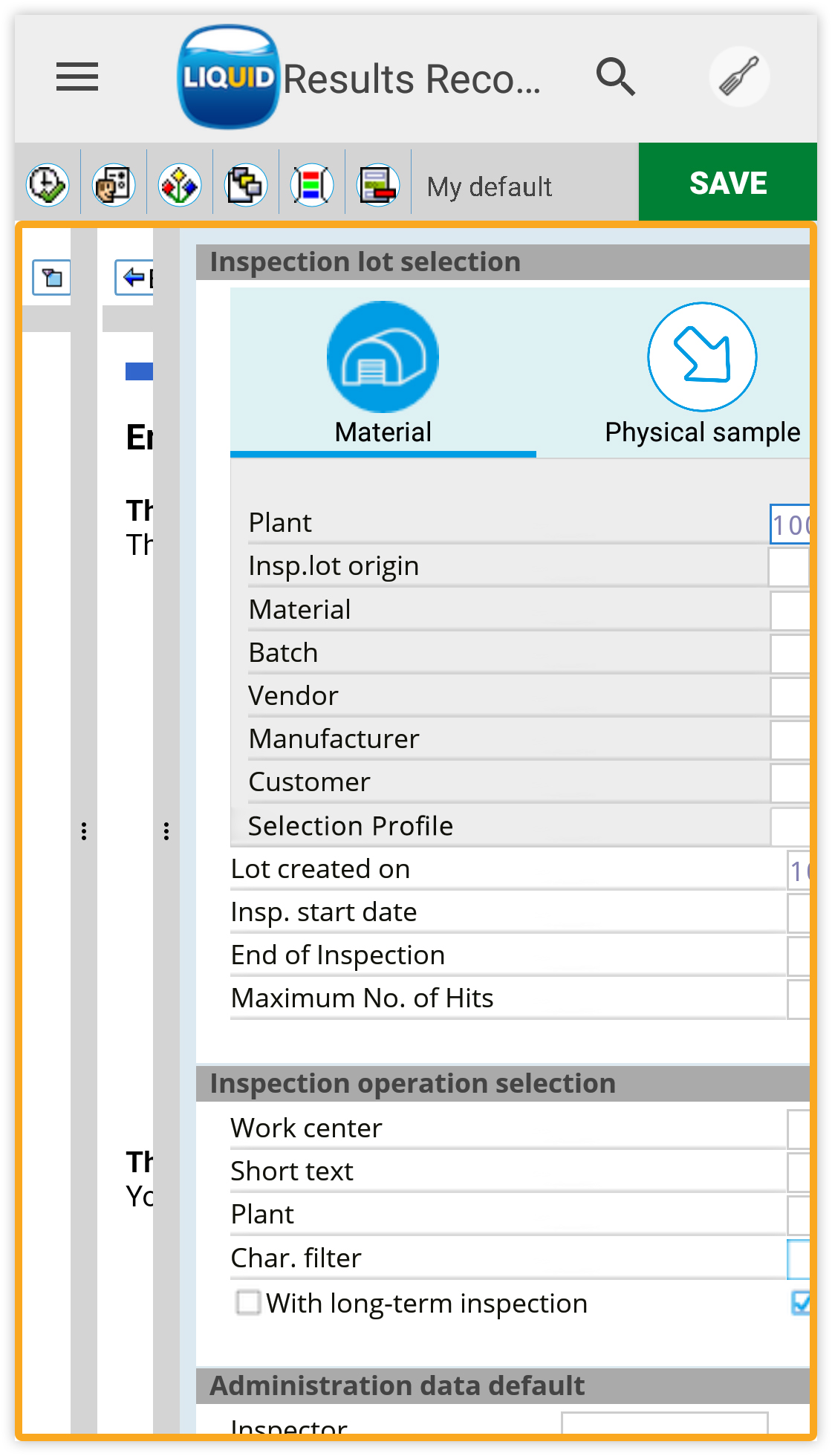Open the hamburger navigation menu
832x1456 pixels.
pyautogui.click(x=77, y=77)
